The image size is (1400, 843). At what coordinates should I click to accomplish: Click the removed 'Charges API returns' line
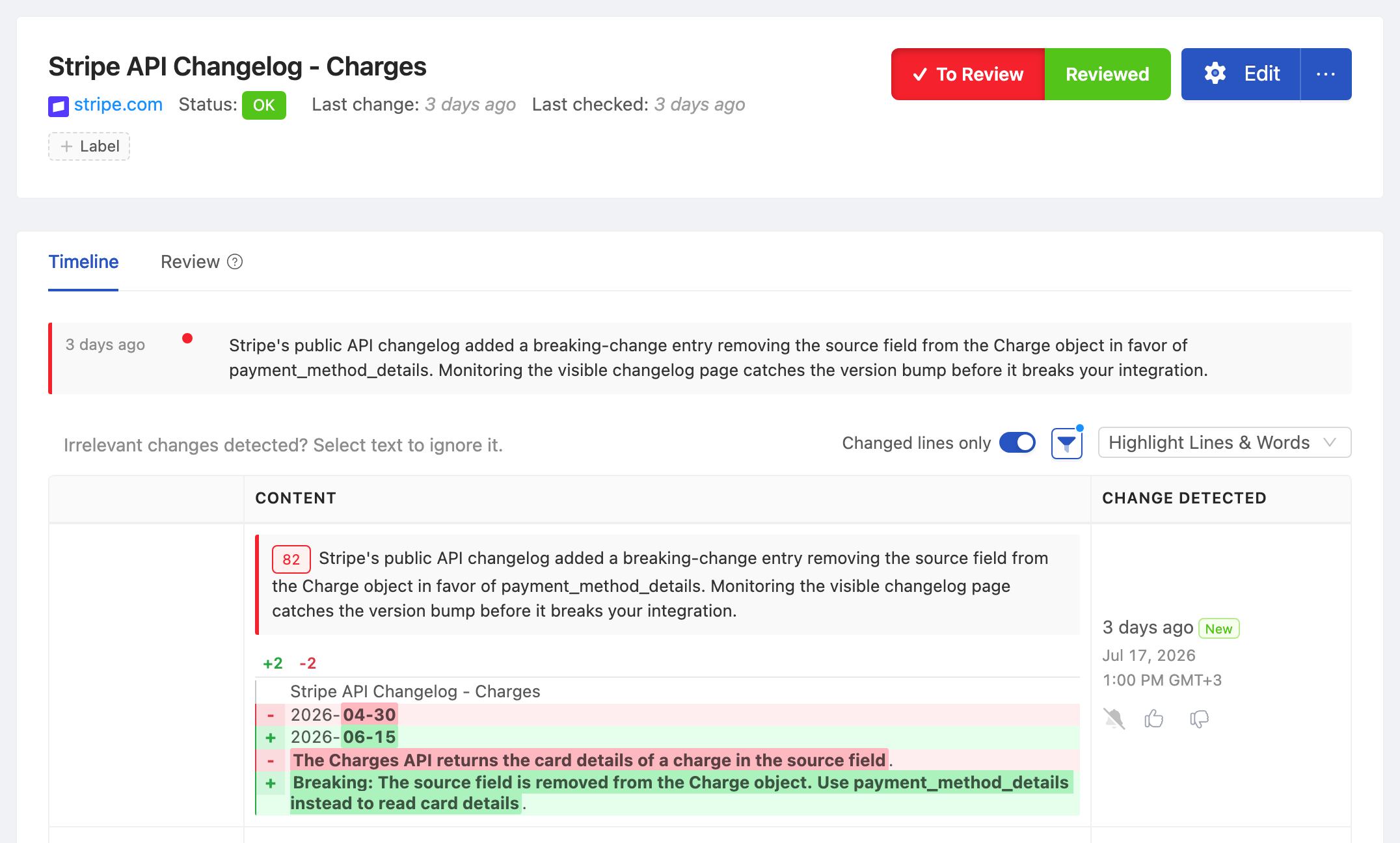(x=667, y=760)
